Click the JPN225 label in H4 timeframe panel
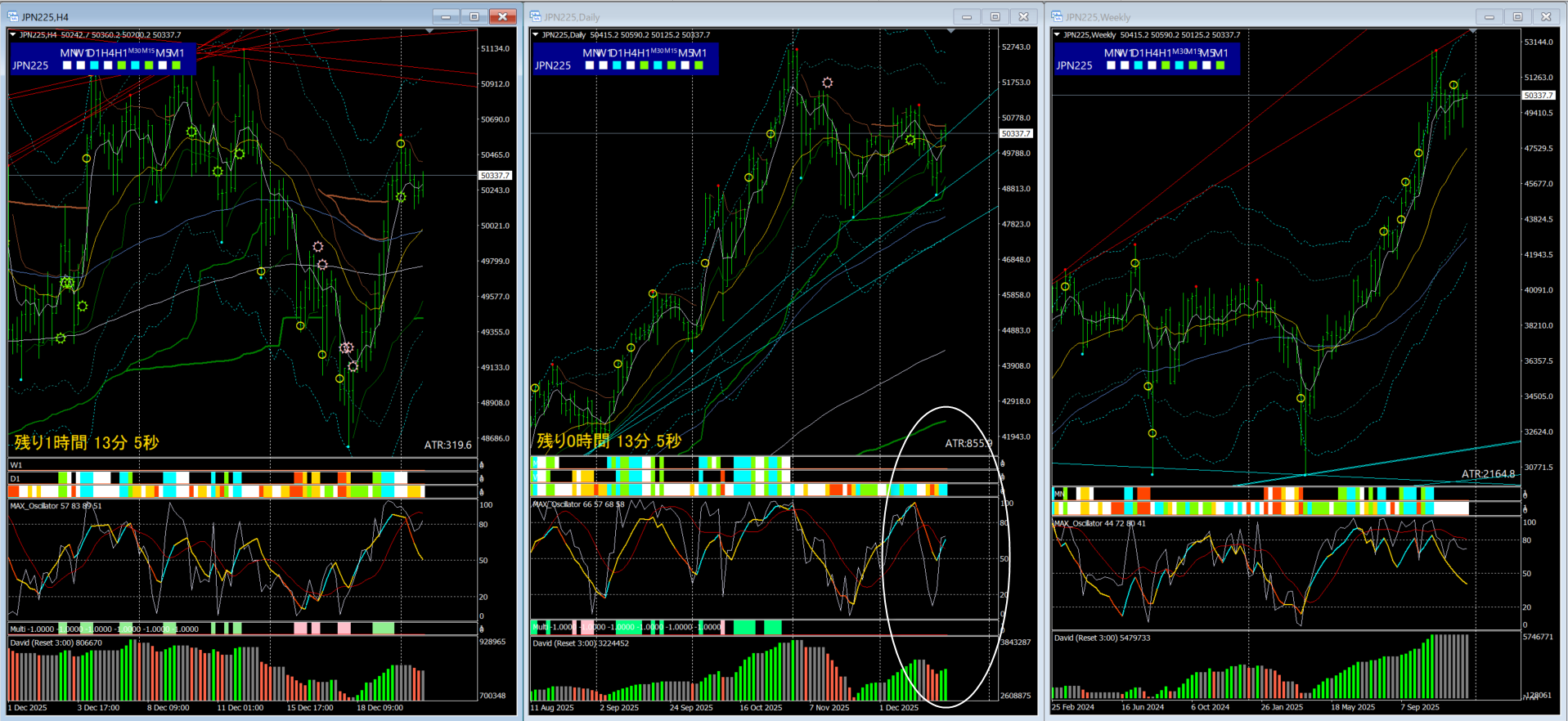Screen dimensions: 1568x721 pos(30,65)
